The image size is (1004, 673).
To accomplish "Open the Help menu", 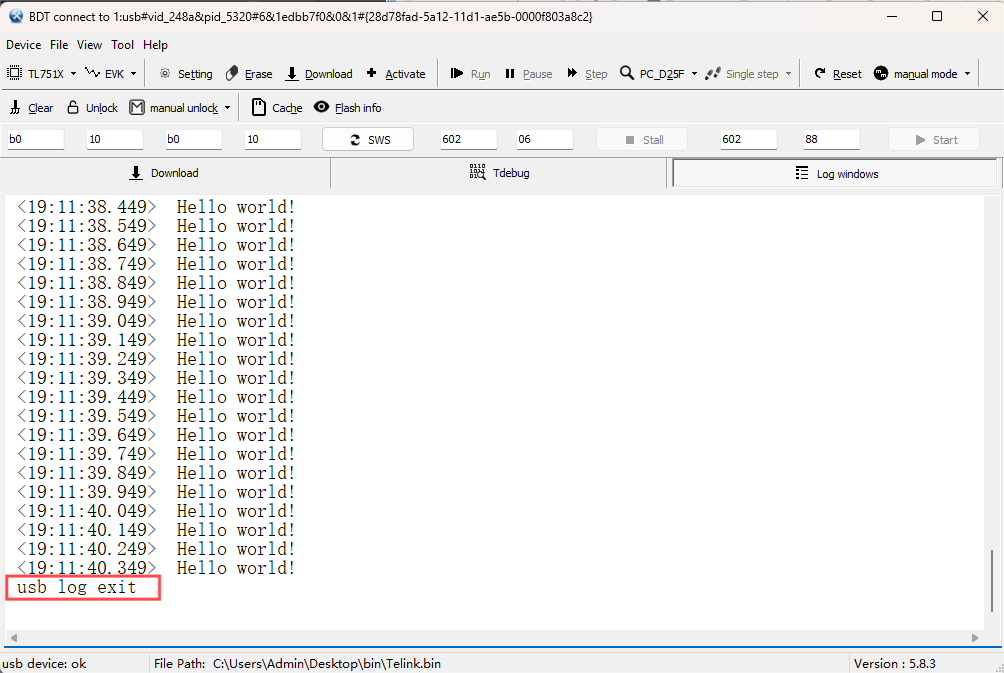I will coord(155,45).
